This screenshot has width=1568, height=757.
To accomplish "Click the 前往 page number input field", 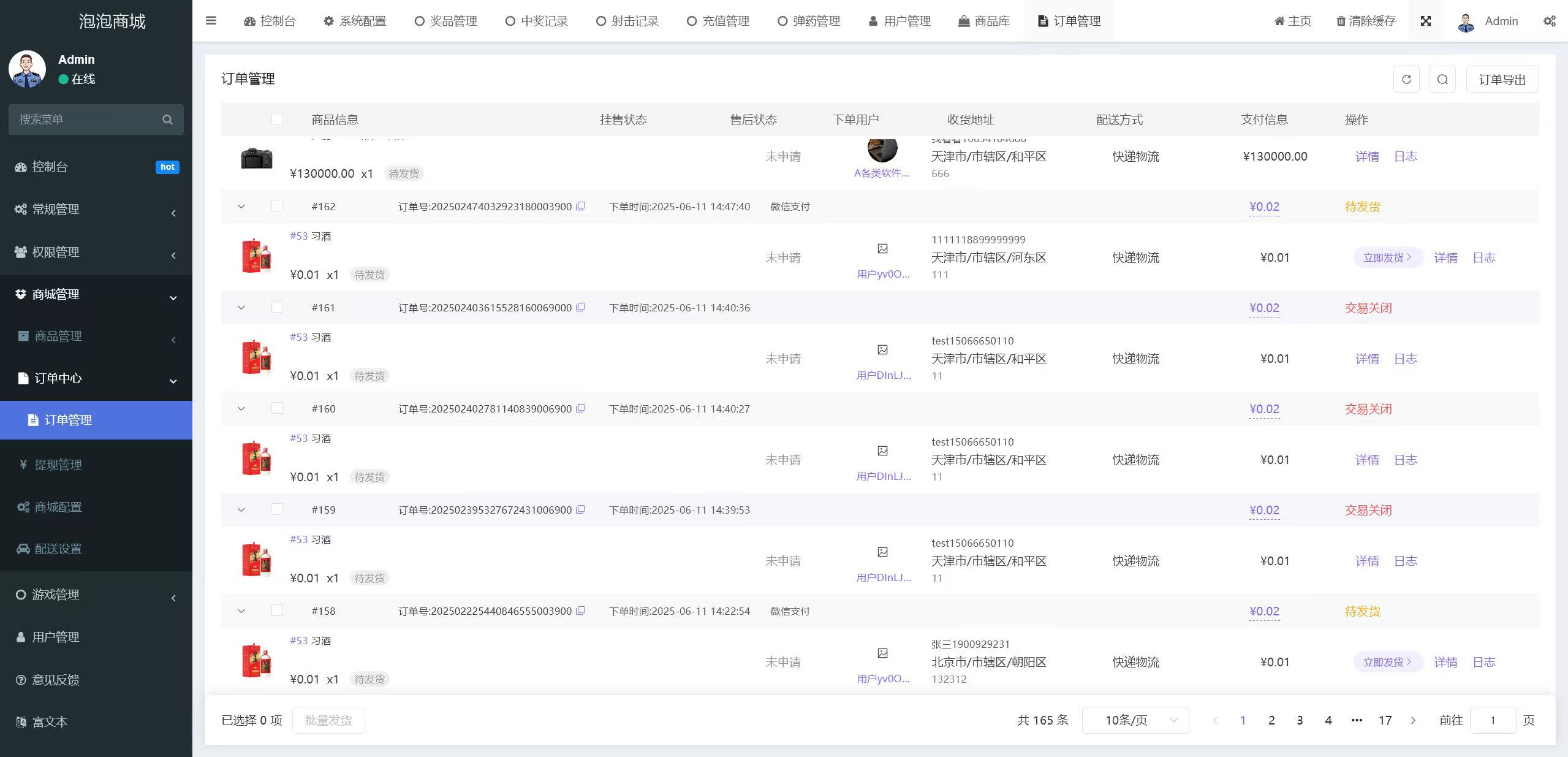I will (x=1493, y=720).
